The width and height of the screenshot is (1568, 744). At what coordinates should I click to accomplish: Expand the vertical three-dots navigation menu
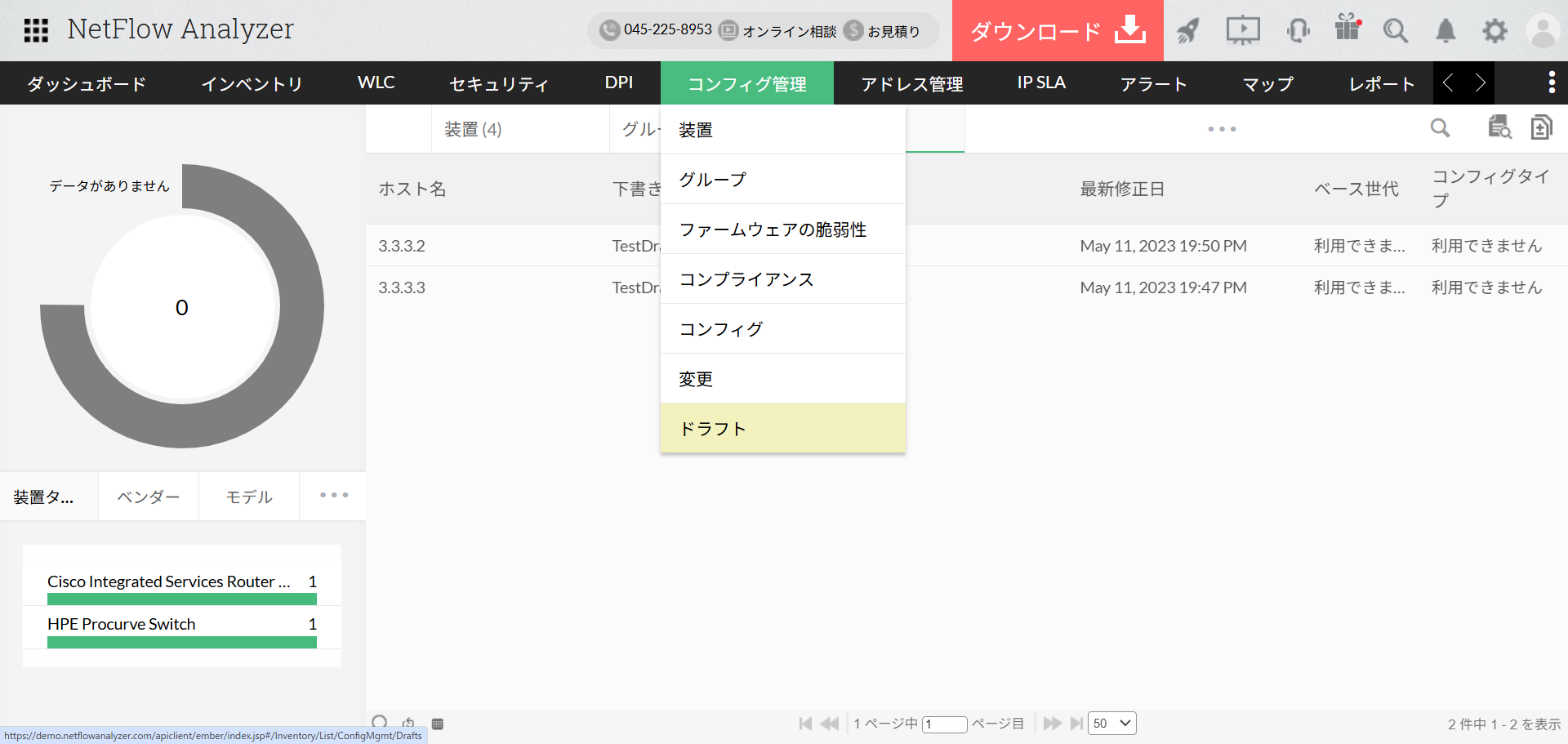pyautogui.click(x=1552, y=82)
